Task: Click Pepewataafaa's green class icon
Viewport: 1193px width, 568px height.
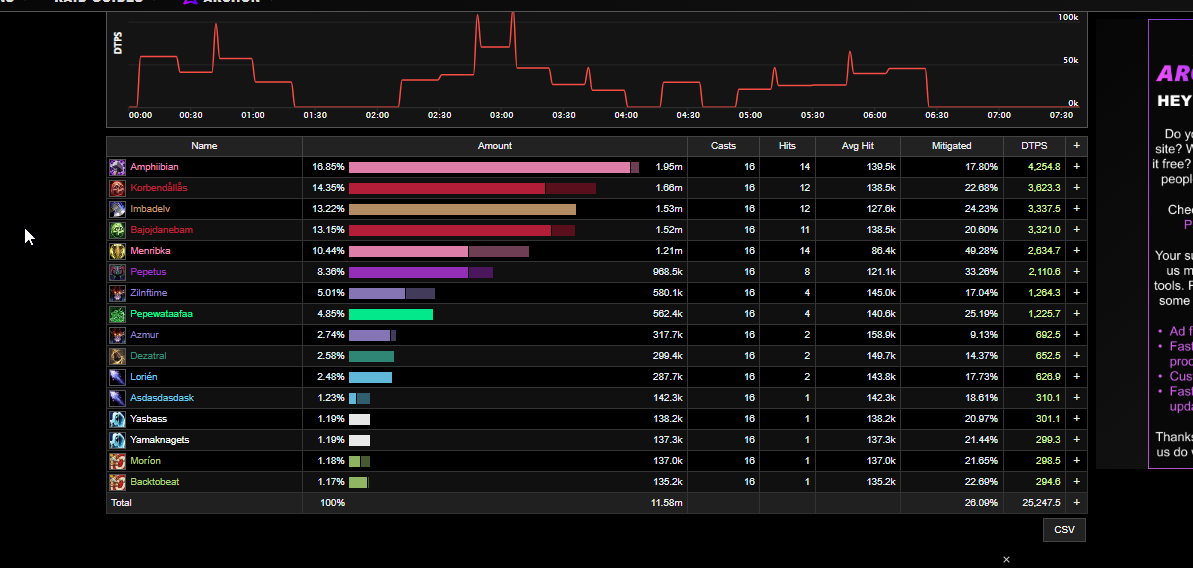Action: tap(116, 314)
